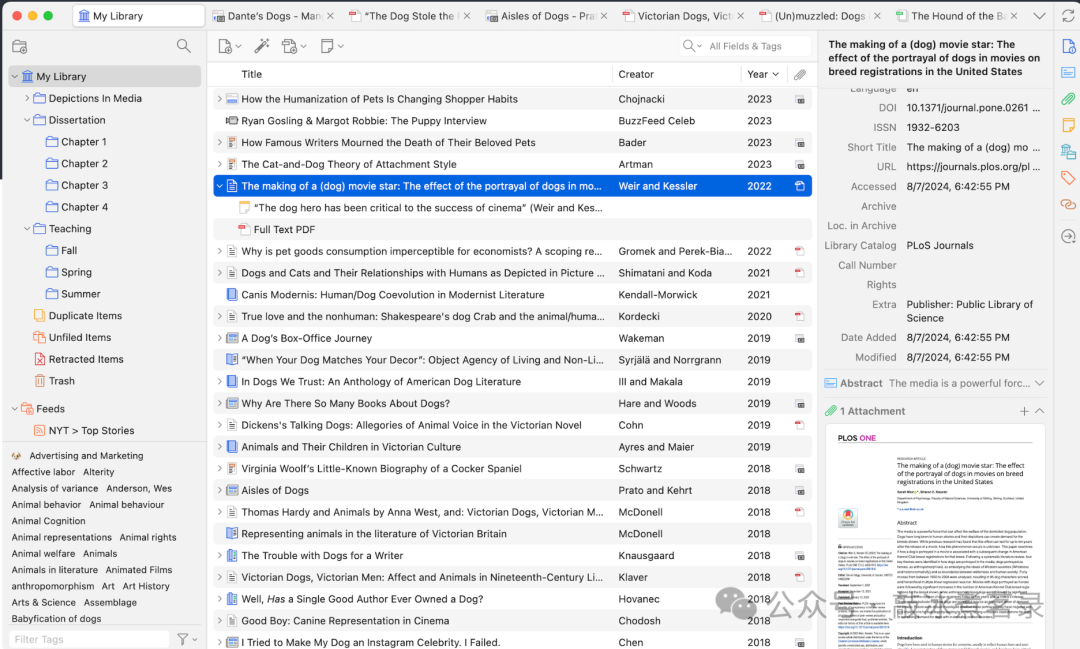Filter by the Animal Cognition tag
Image resolution: width=1080 pixels, height=649 pixels.
(48, 522)
